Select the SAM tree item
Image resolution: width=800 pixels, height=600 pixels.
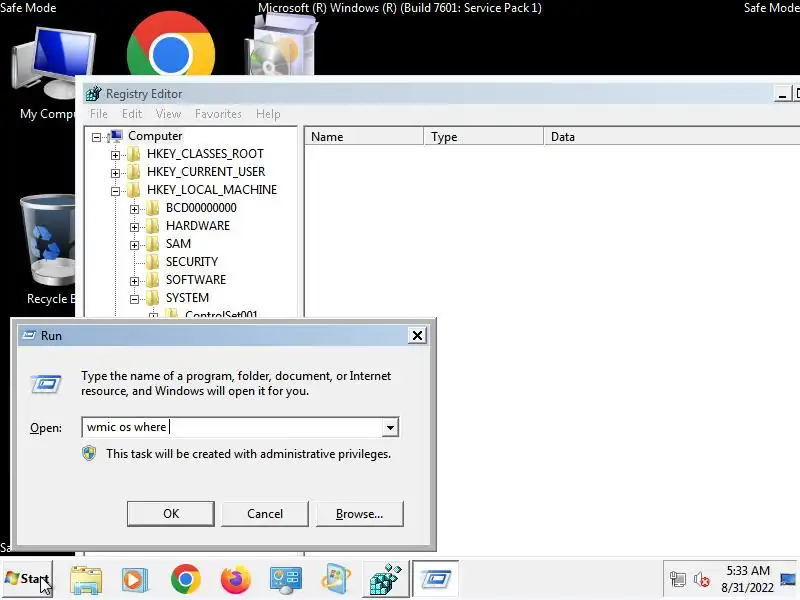pyautogui.click(x=178, y=244)
